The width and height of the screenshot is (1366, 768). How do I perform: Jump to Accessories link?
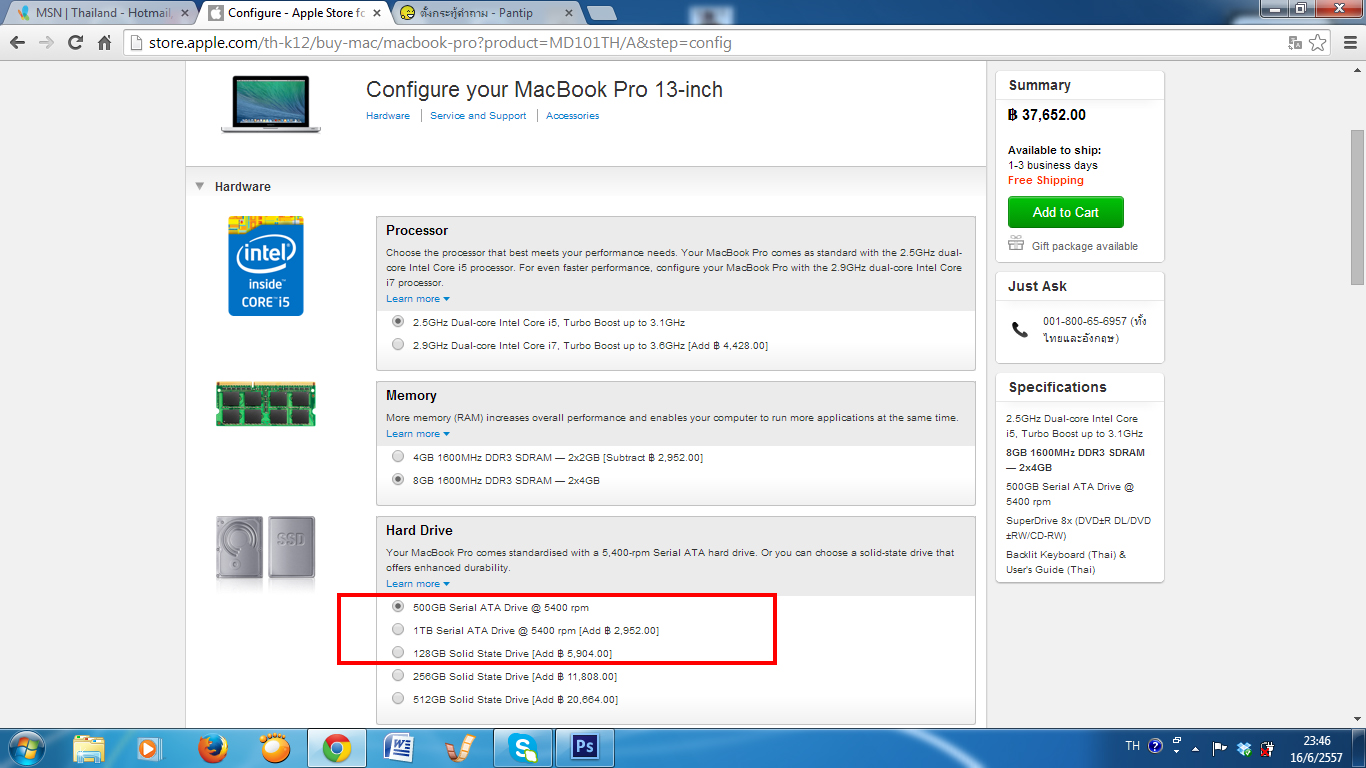pyautogui.click(x=573, y=116)
